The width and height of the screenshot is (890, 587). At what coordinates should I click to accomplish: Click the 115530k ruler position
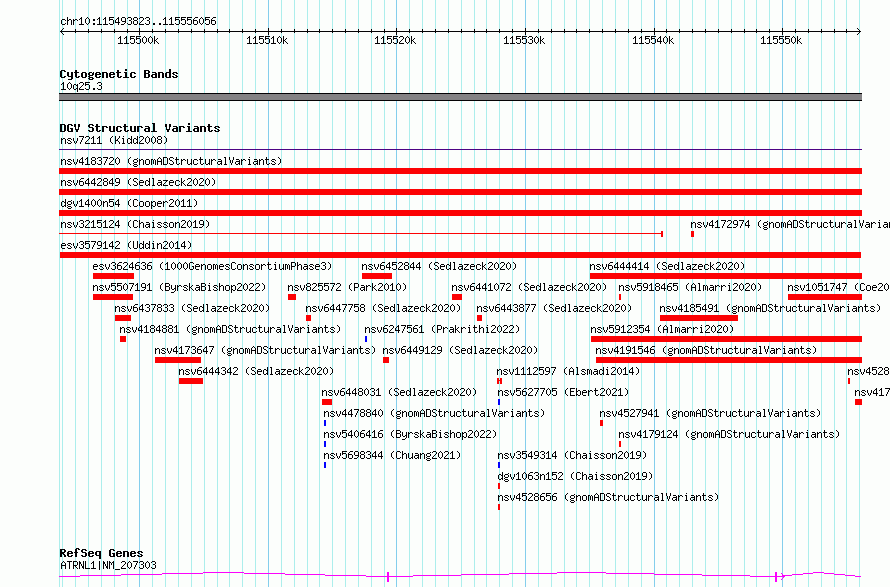pos(524,40)
